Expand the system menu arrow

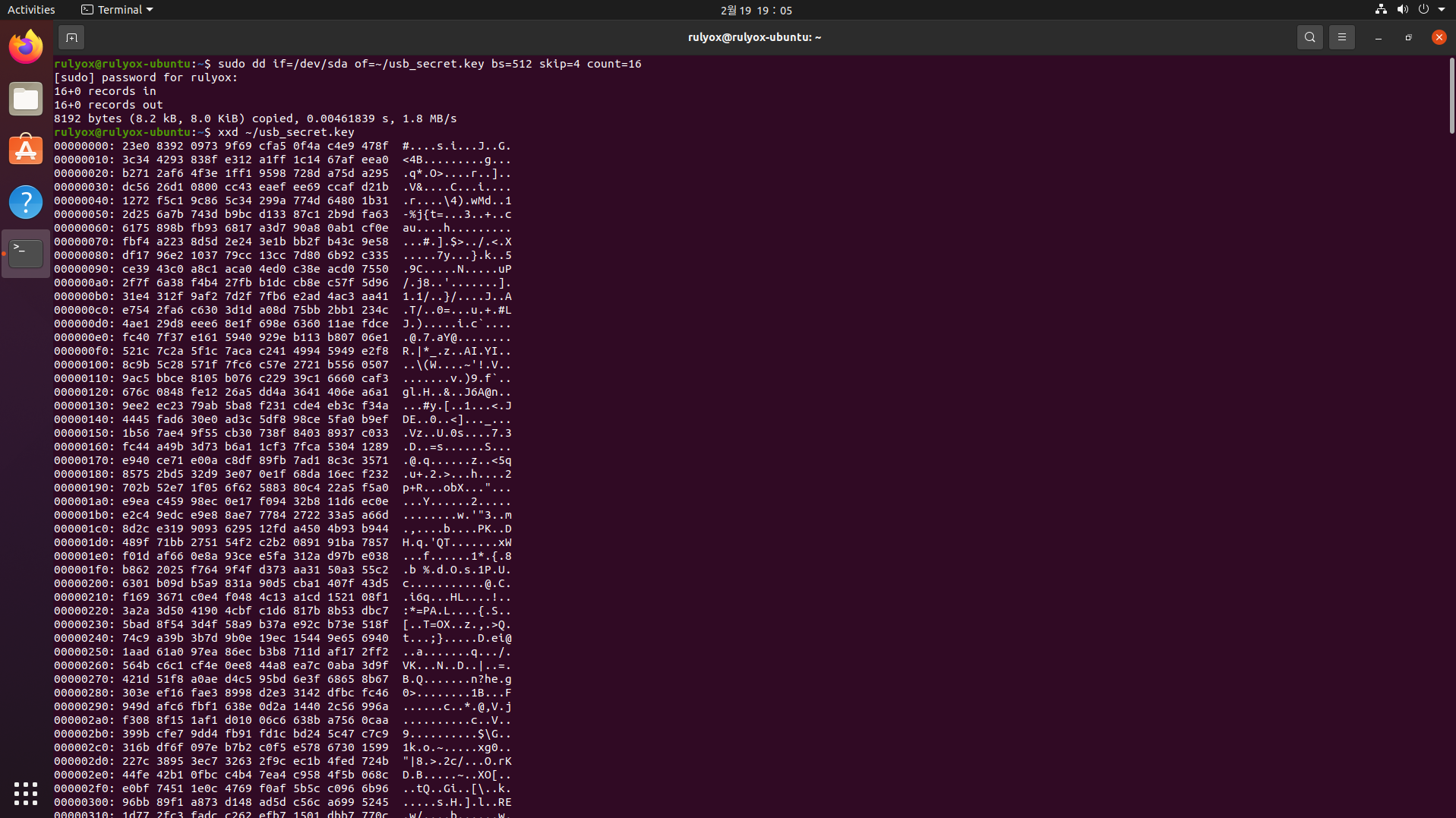(1441, 9)
